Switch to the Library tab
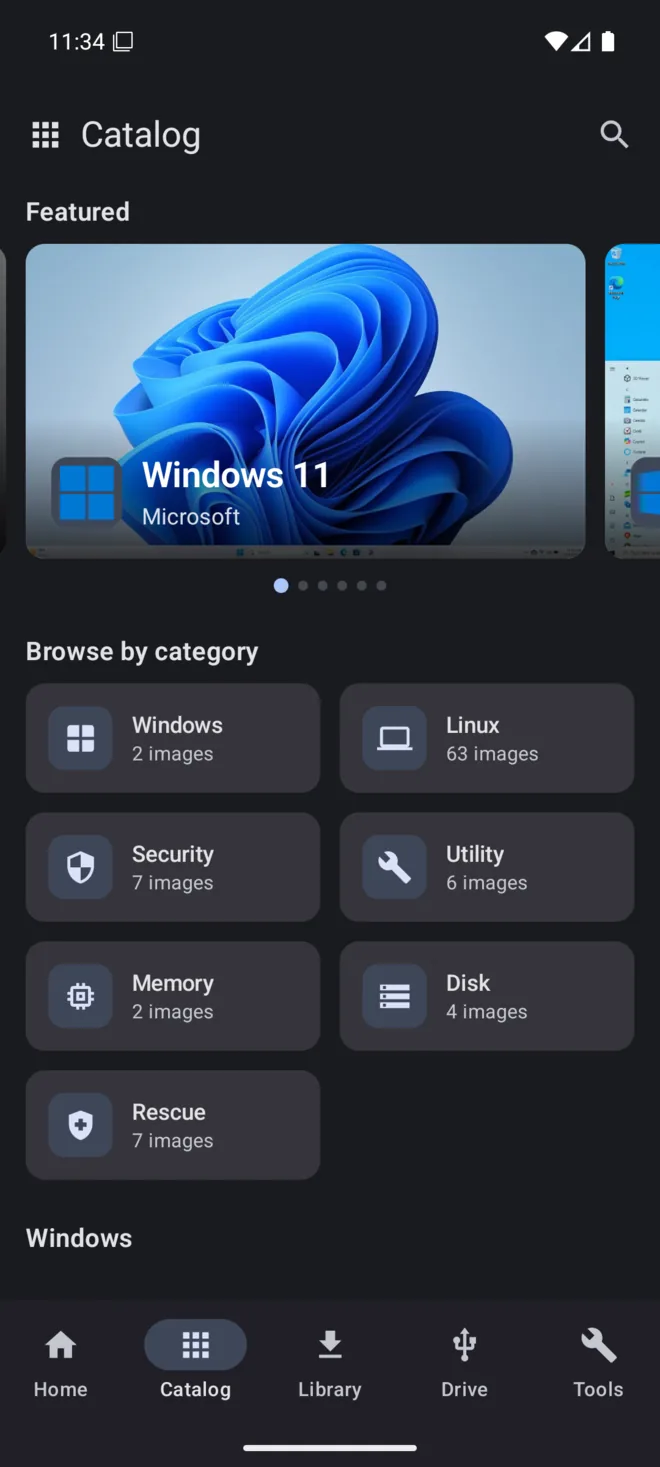The image size is (660, 1467). pos(330,1363)
